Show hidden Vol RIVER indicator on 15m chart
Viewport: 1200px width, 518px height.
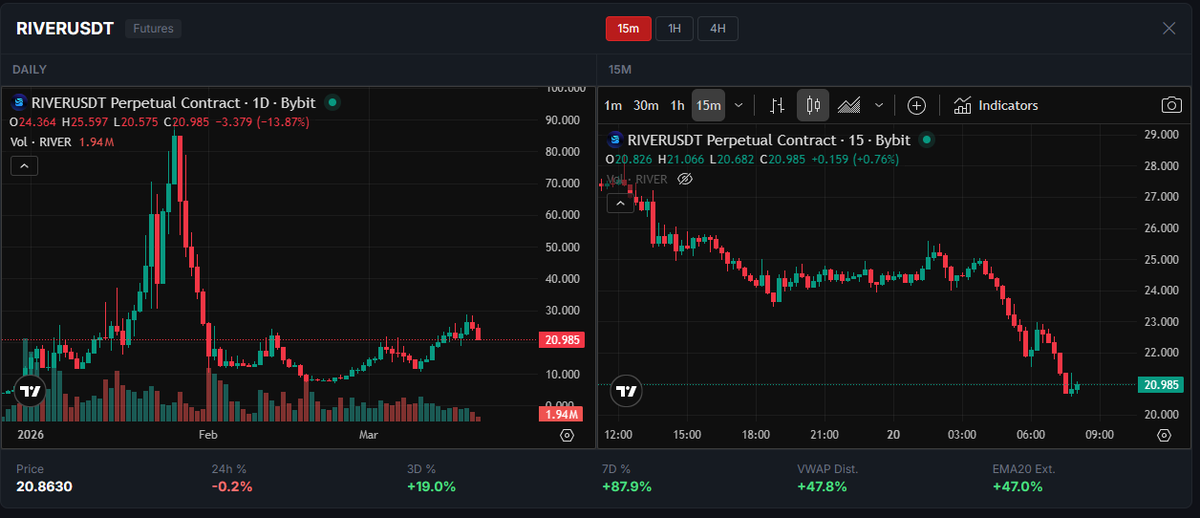685,179
